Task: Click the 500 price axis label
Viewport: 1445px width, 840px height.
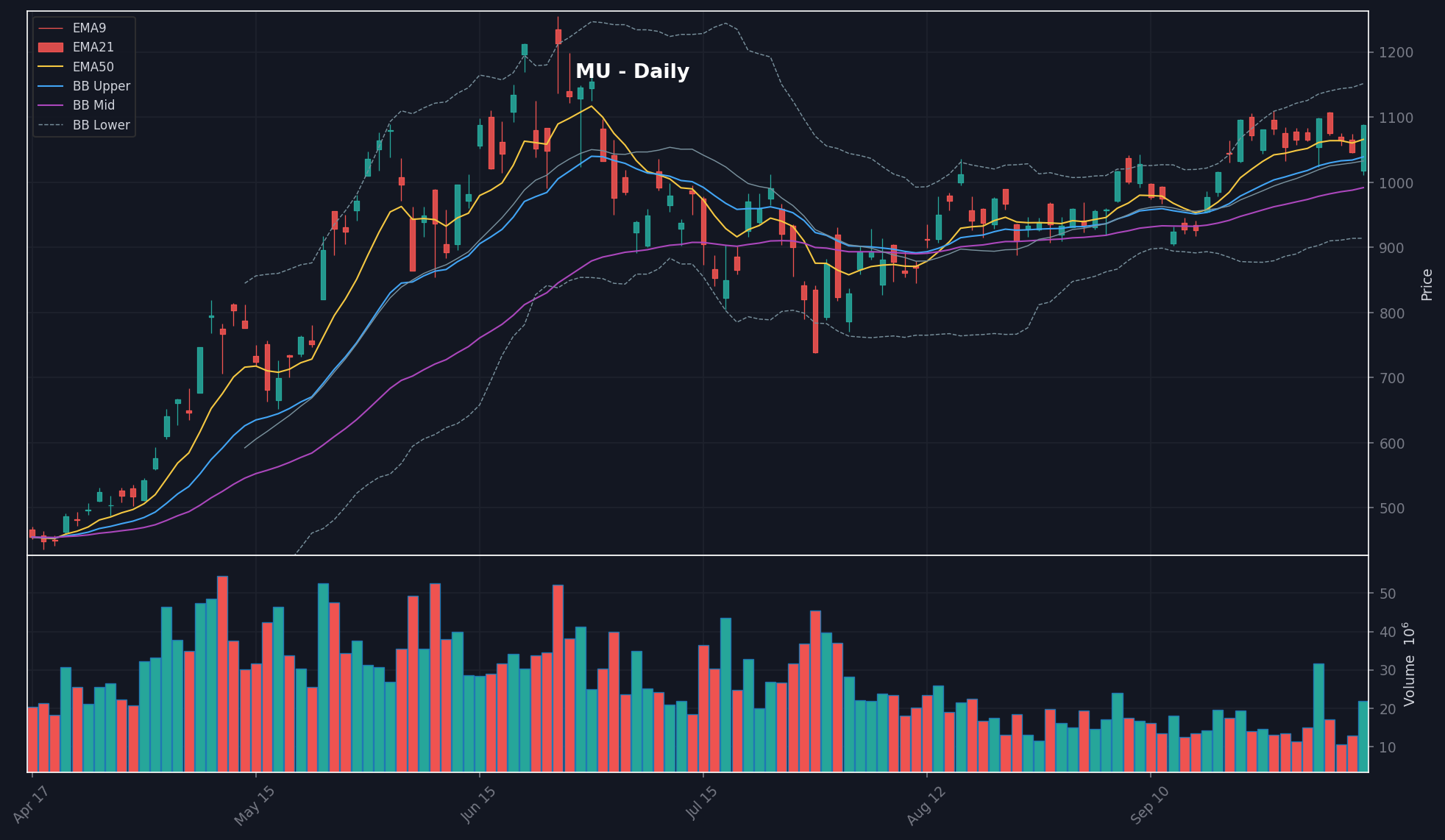Action: click(x=1393, y=508)
